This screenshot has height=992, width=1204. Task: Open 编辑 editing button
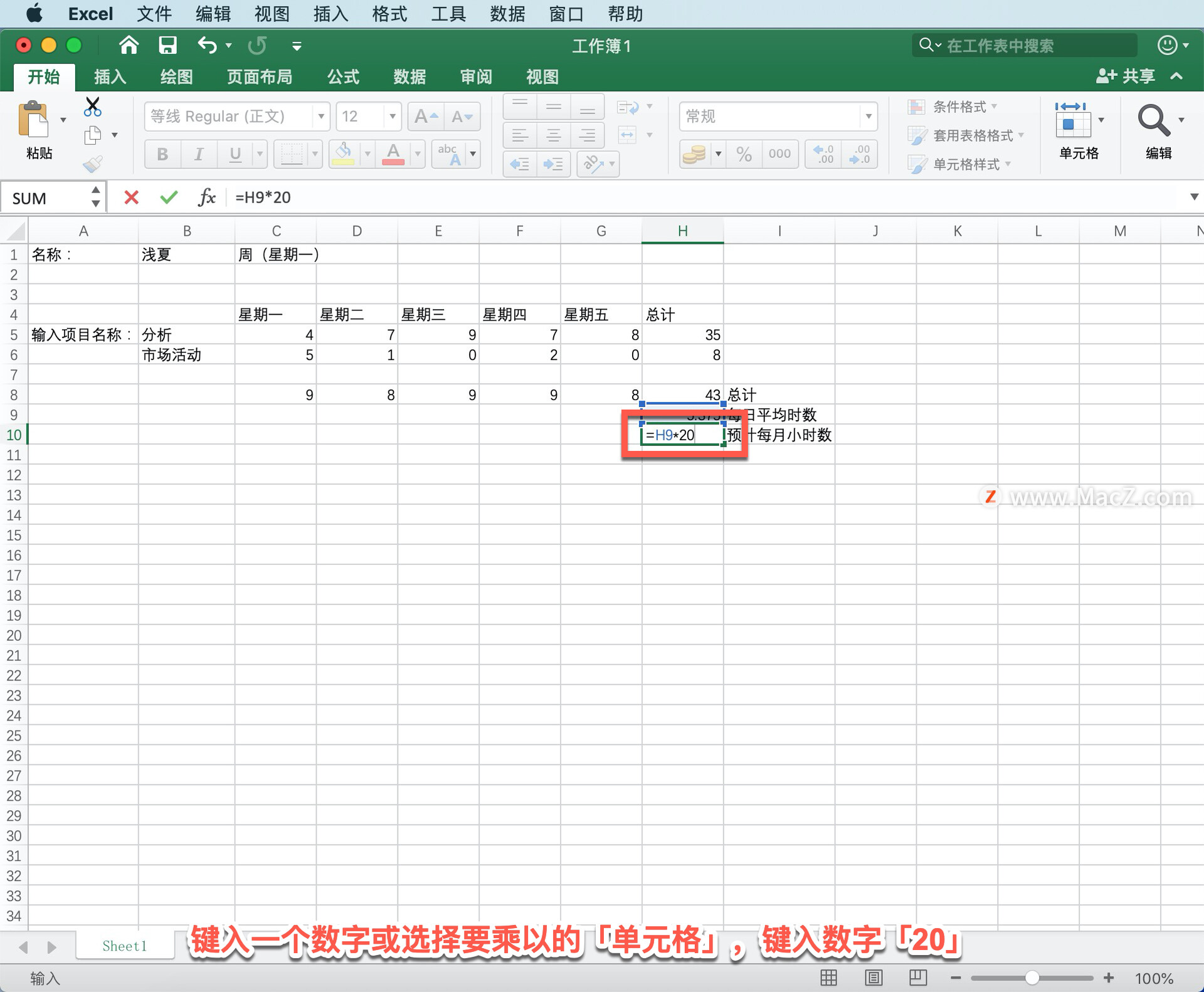(x=1159, y=130)
